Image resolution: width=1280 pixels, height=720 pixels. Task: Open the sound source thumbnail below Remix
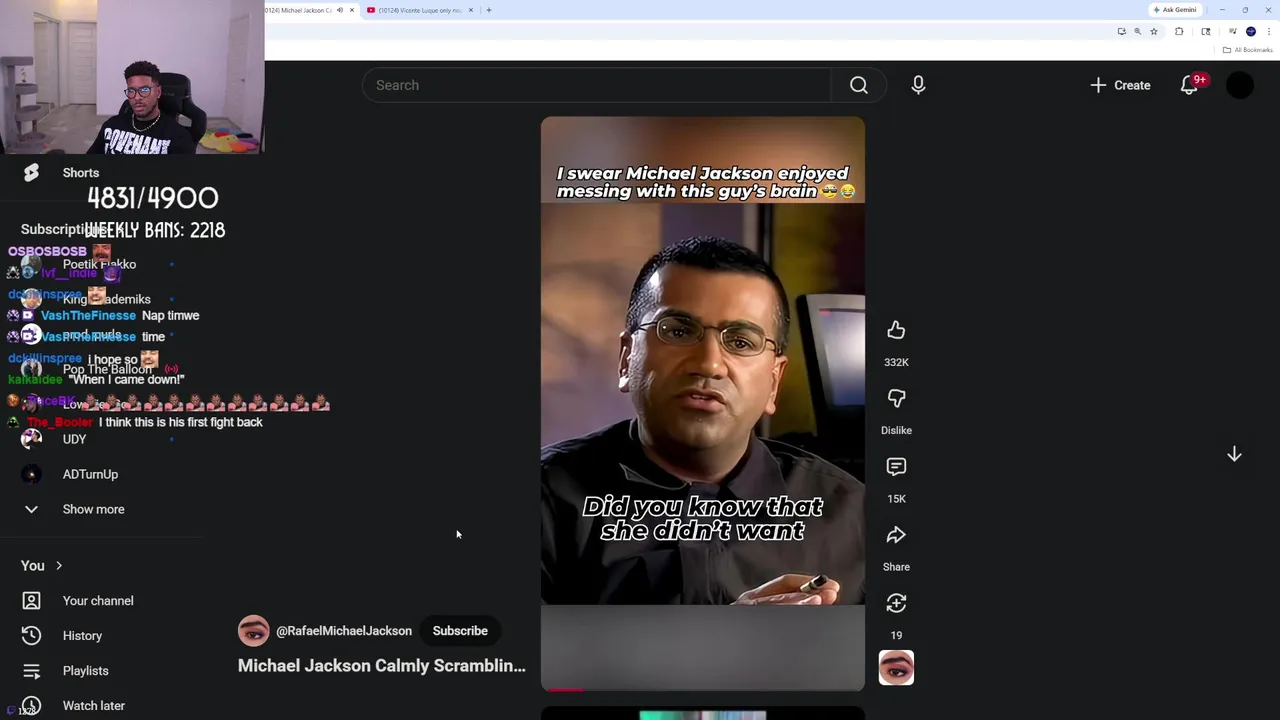click(x=896, y=668)
